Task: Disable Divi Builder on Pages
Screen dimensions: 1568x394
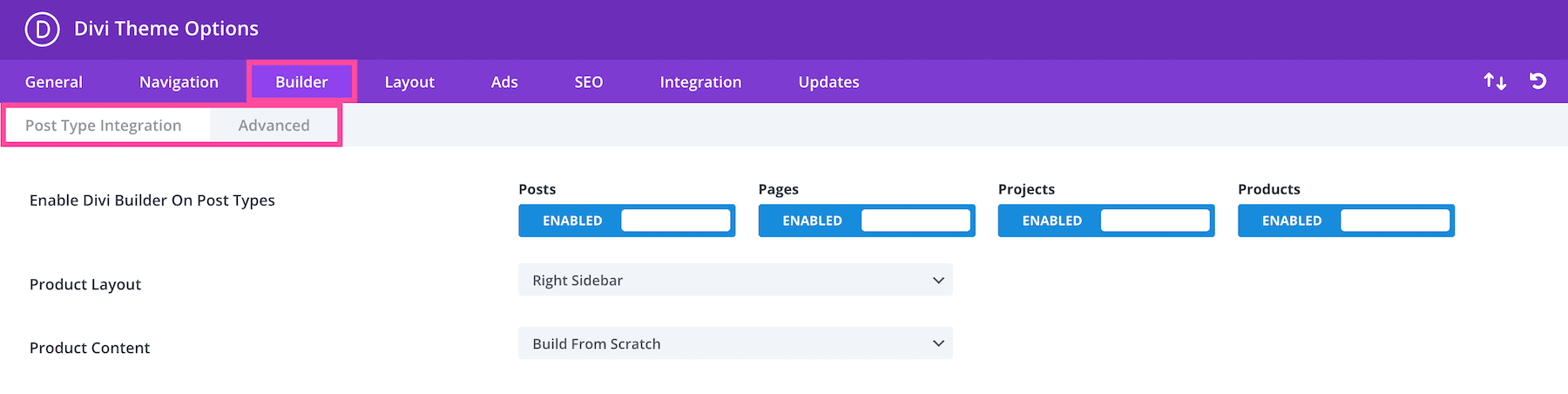Action: (x=866, y=221)
